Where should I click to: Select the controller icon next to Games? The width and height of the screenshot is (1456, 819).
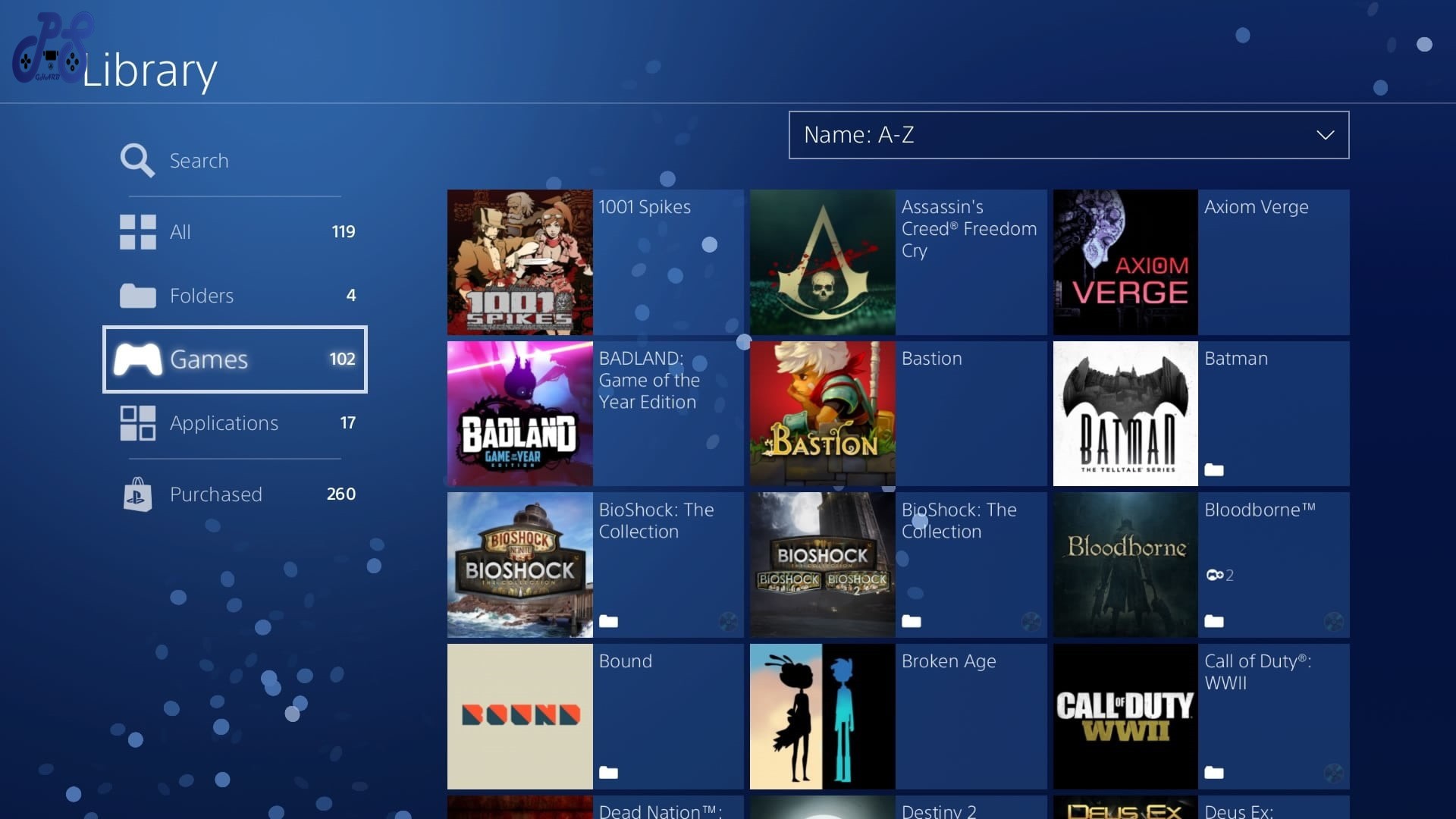[138, 358]
